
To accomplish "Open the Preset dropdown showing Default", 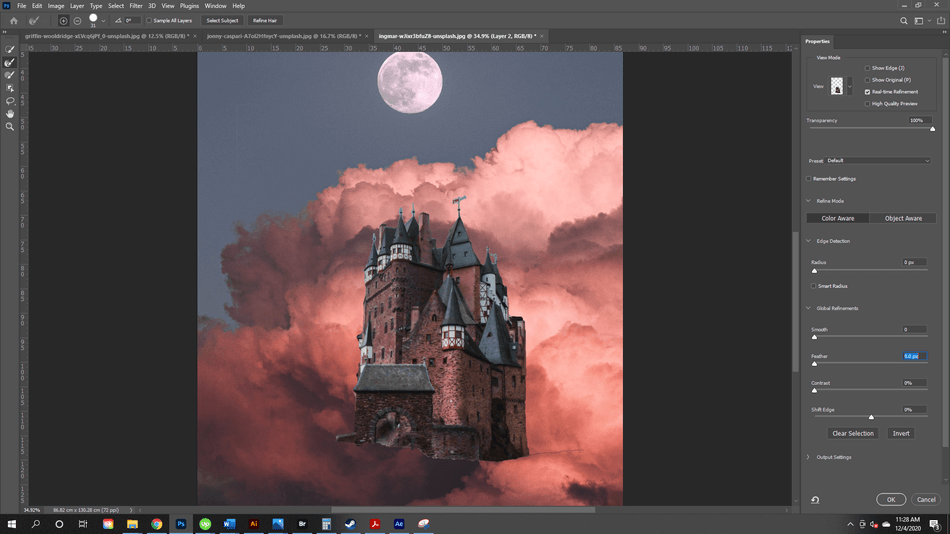I will coord(877,161).
